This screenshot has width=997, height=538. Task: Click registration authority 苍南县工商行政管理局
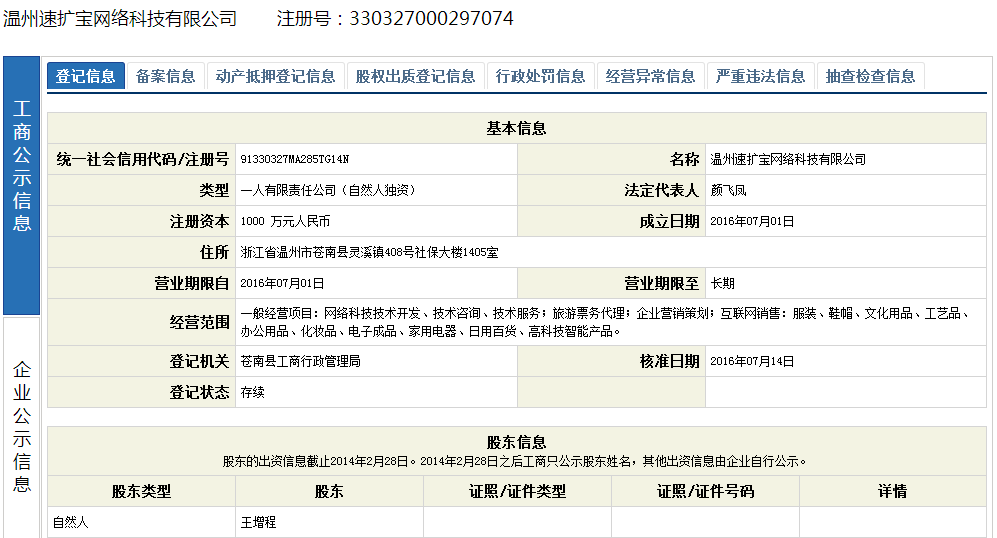301,361
